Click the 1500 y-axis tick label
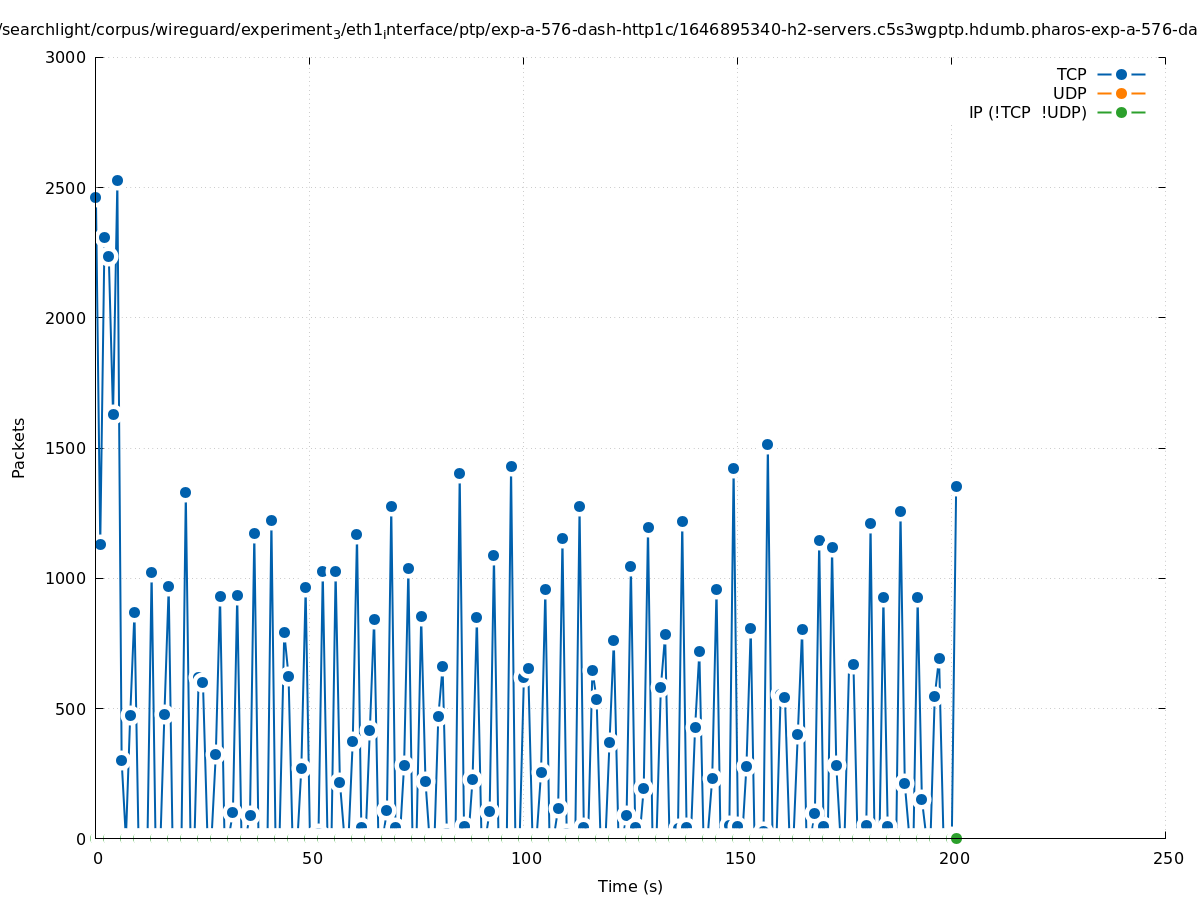This screenshot has height=900, width=1197. click(x=66, y=448)
